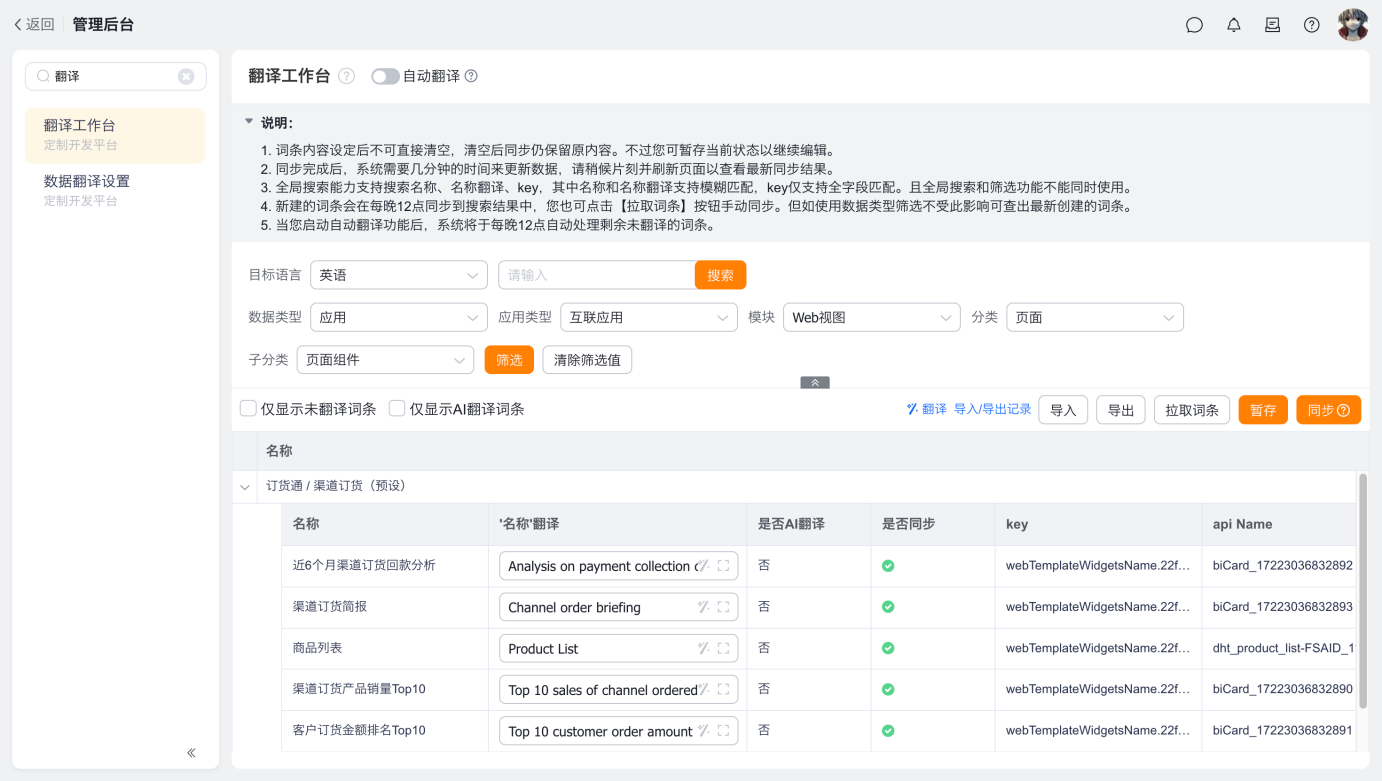Viewport: 1382px width, 781px height.
Task: Toggle the 自动翻译 switch
Action: (x=385, y=76)
